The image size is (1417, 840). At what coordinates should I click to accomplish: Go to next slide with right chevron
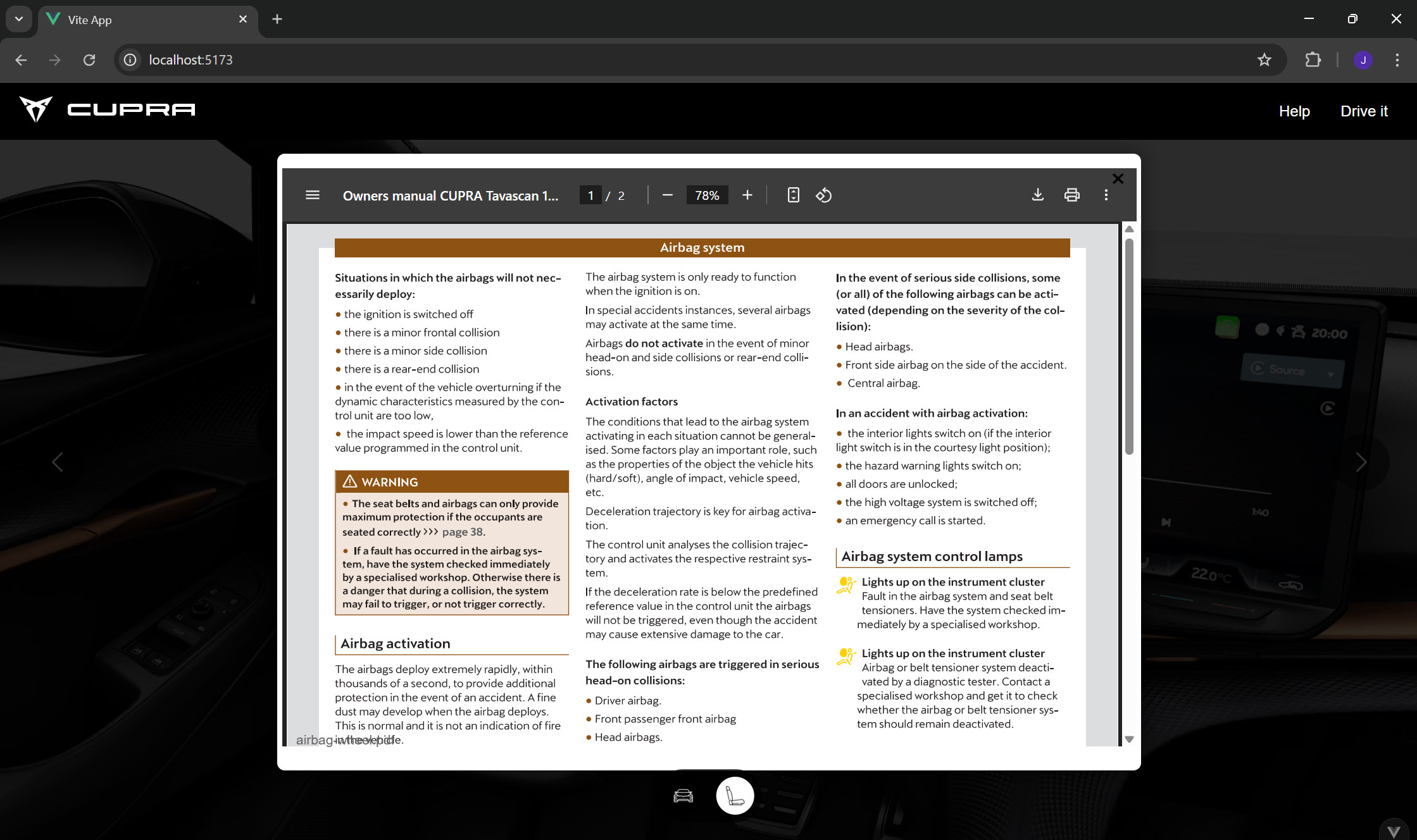[x=1361, y=462]
